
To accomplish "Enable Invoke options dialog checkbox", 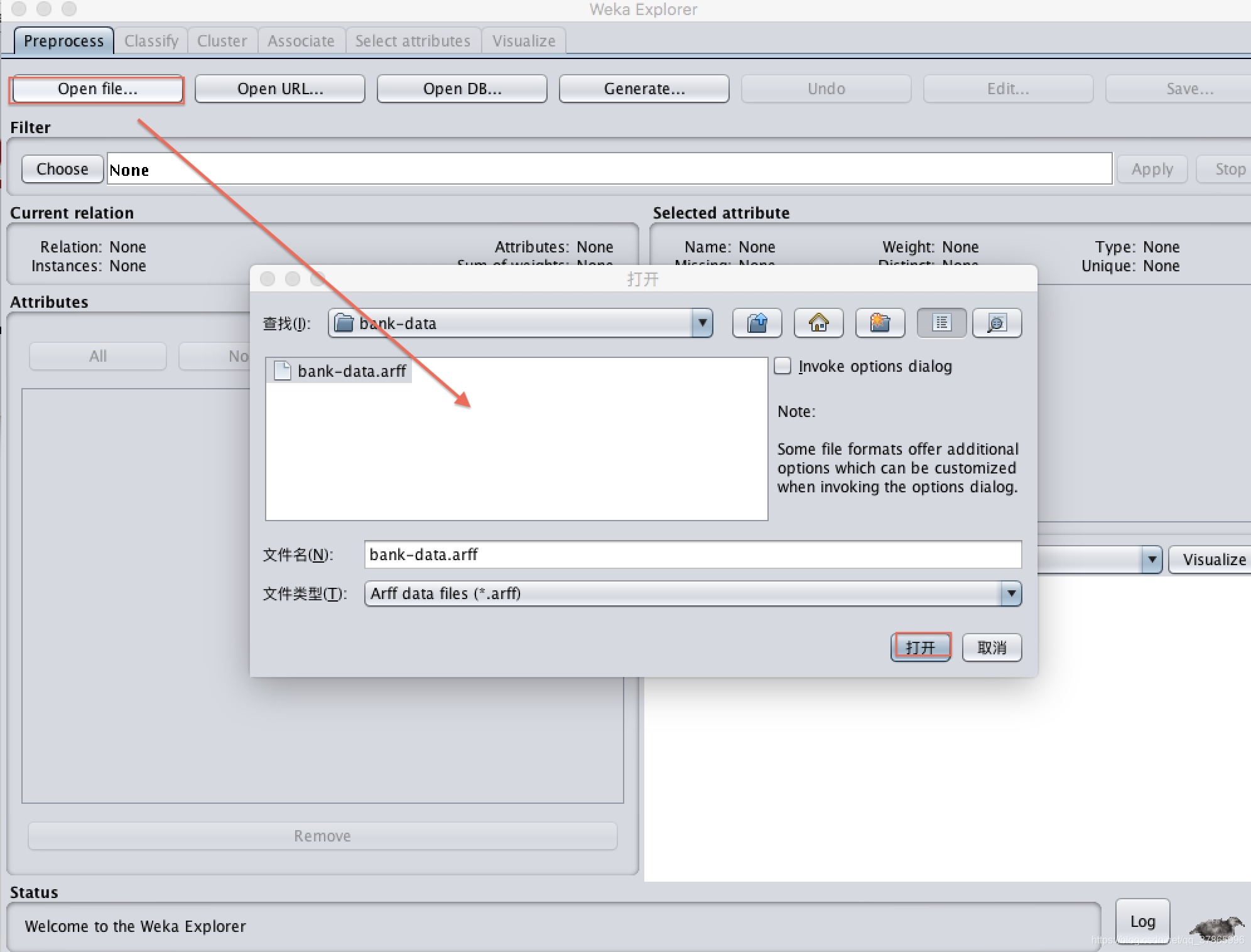I will pyautogui.click(x=783, y=366).
